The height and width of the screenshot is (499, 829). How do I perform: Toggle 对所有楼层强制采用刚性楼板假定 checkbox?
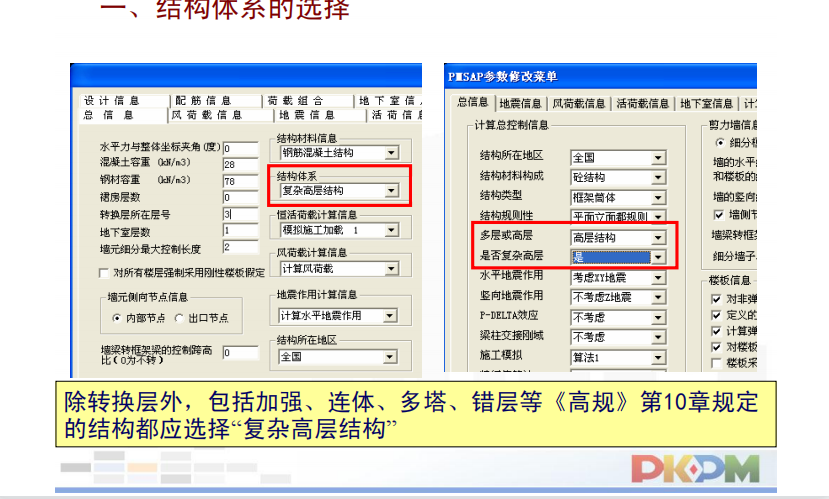104,273
